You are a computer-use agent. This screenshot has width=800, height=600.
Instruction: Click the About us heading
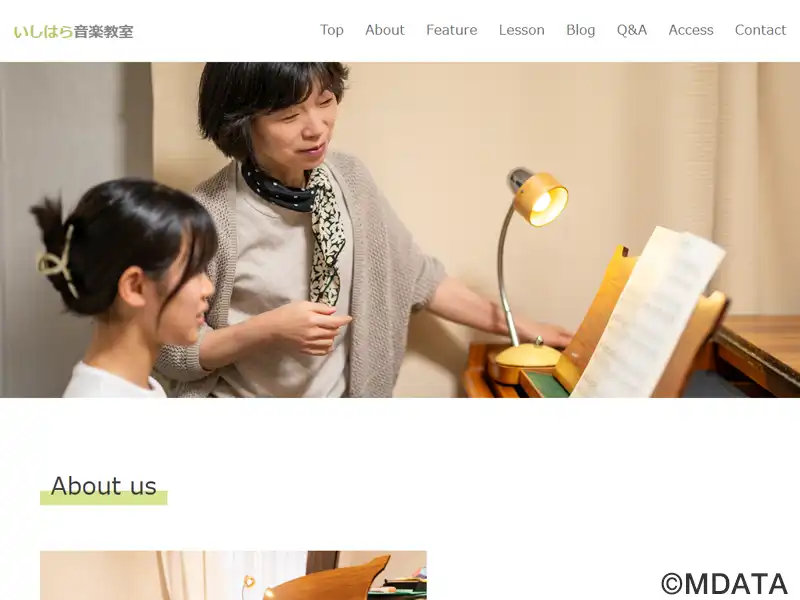pos(104,485)
